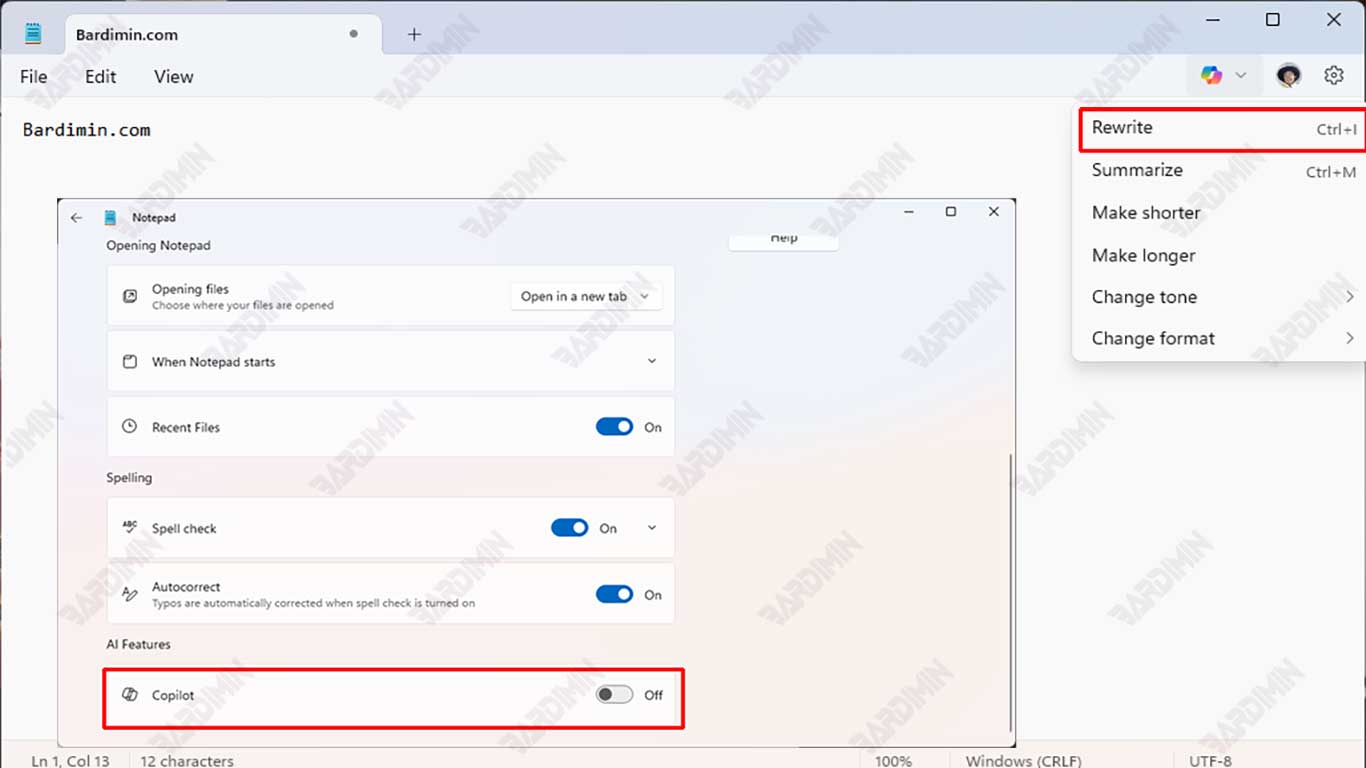This screenshot has height=768, width=1366.
Task: Open Change tone submenu
Action: pos(1219,297)
